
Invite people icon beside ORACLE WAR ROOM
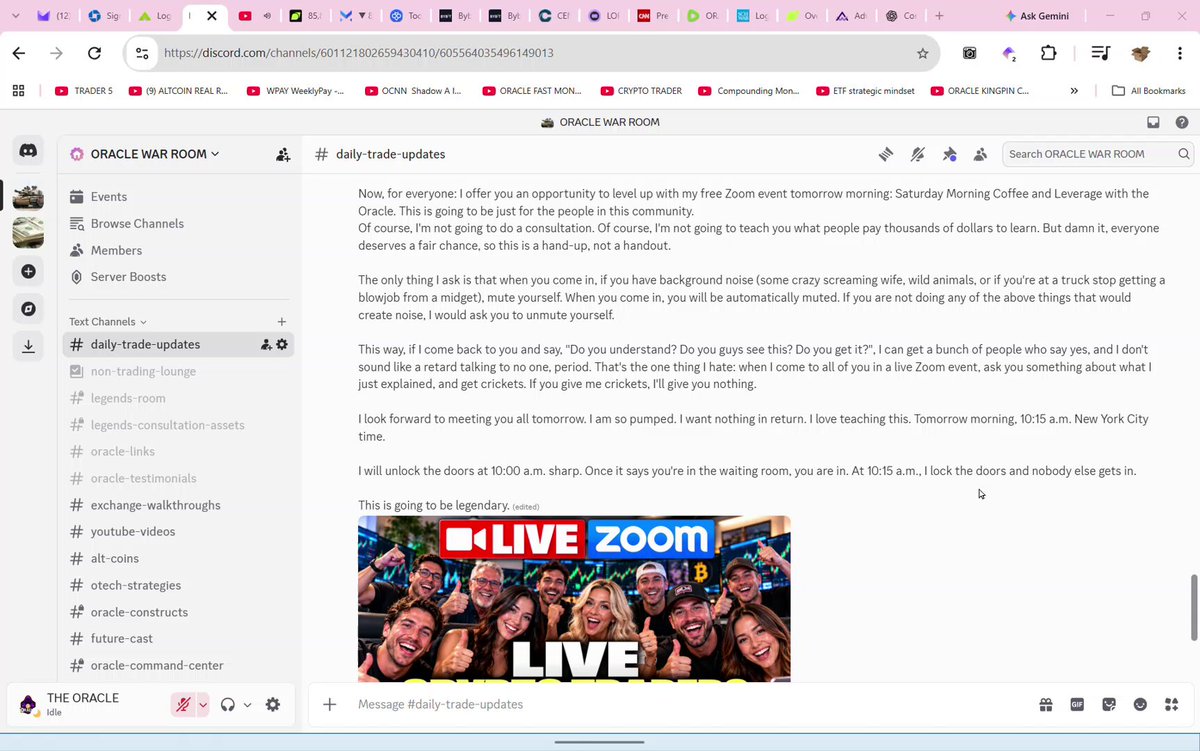[x=283, y=154]
